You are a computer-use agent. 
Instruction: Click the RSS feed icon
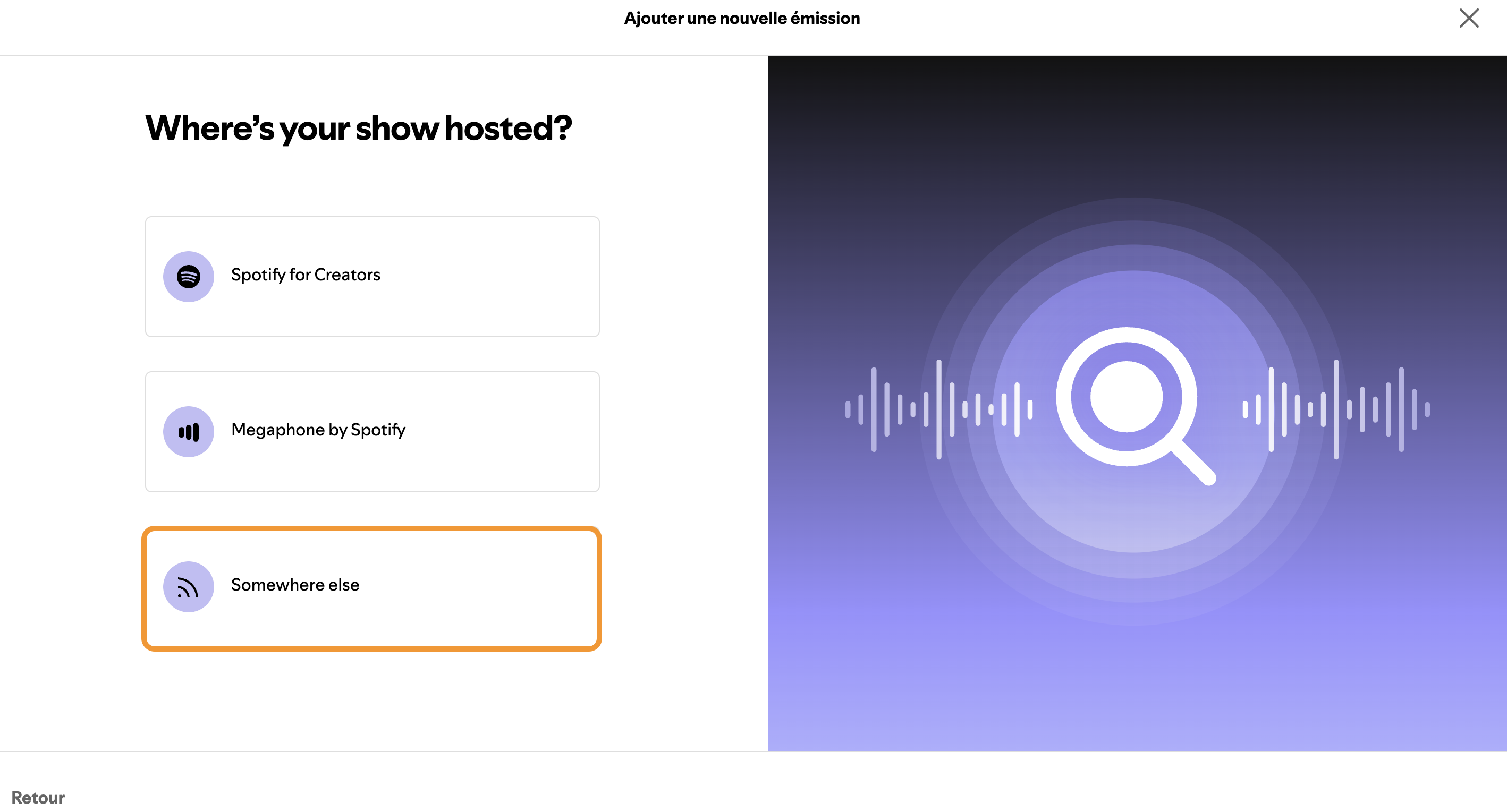[188, 587]
